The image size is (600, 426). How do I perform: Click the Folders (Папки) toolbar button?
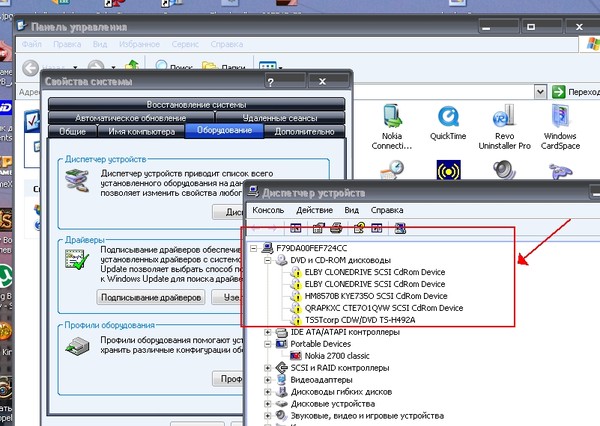(x=224, y=66)
